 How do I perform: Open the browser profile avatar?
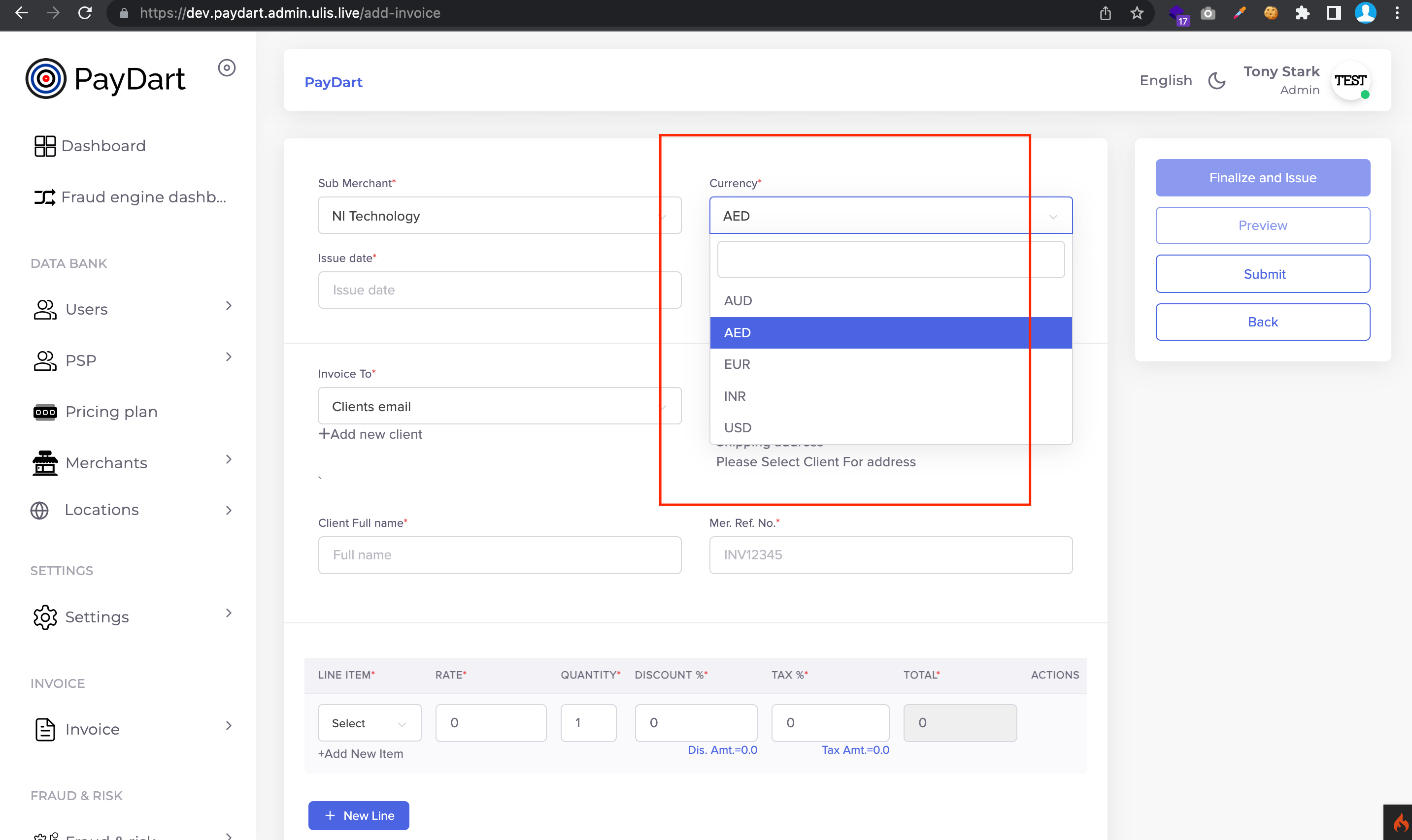1366,13
